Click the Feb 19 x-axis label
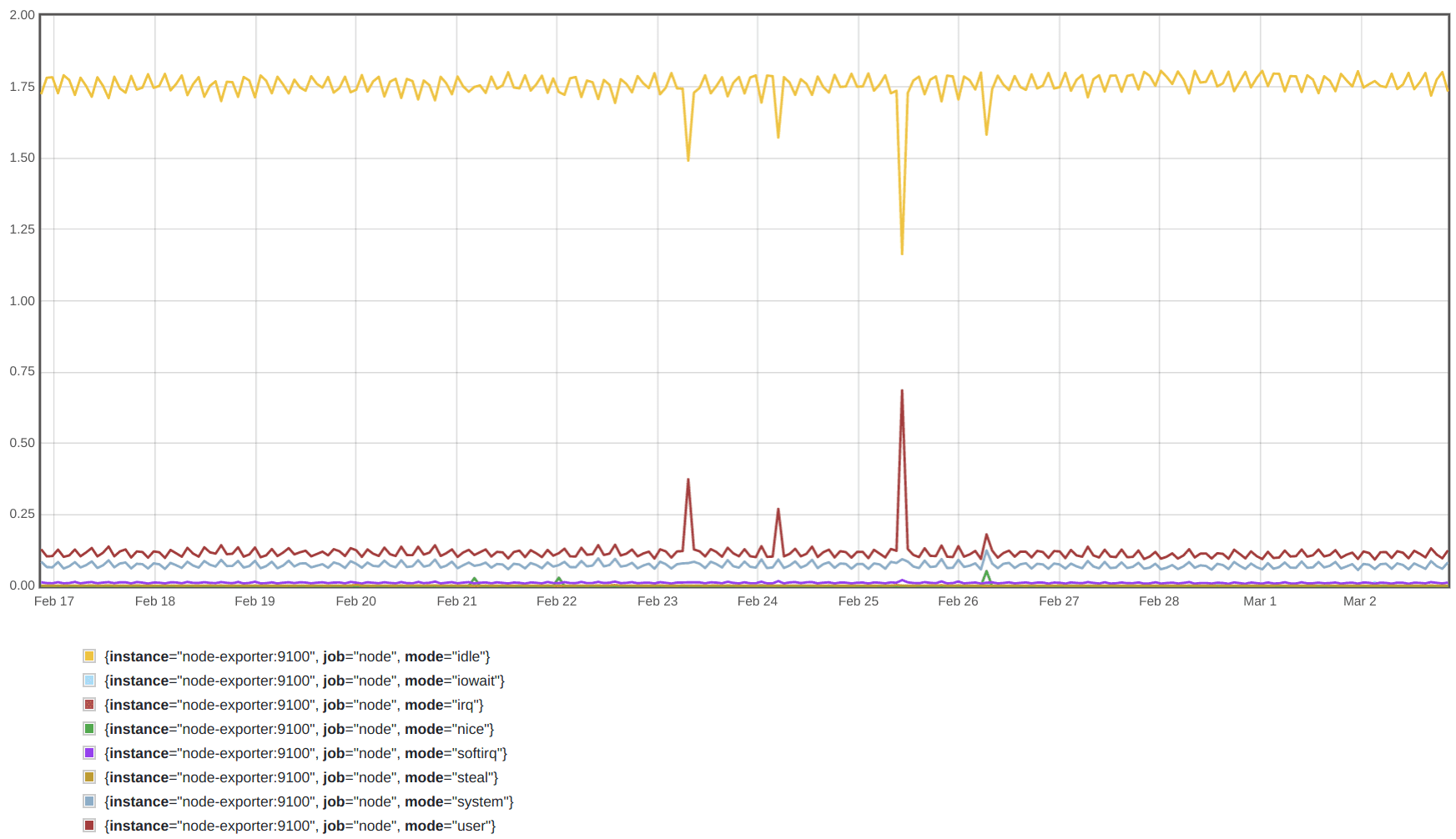The image size is (1456, 839). (254, 601)
